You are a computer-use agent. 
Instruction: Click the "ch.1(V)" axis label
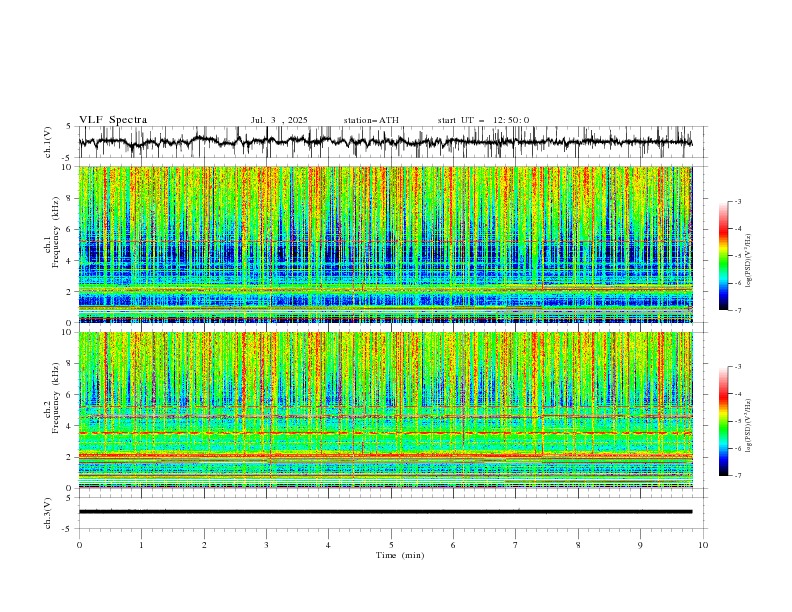coord(48,142)
